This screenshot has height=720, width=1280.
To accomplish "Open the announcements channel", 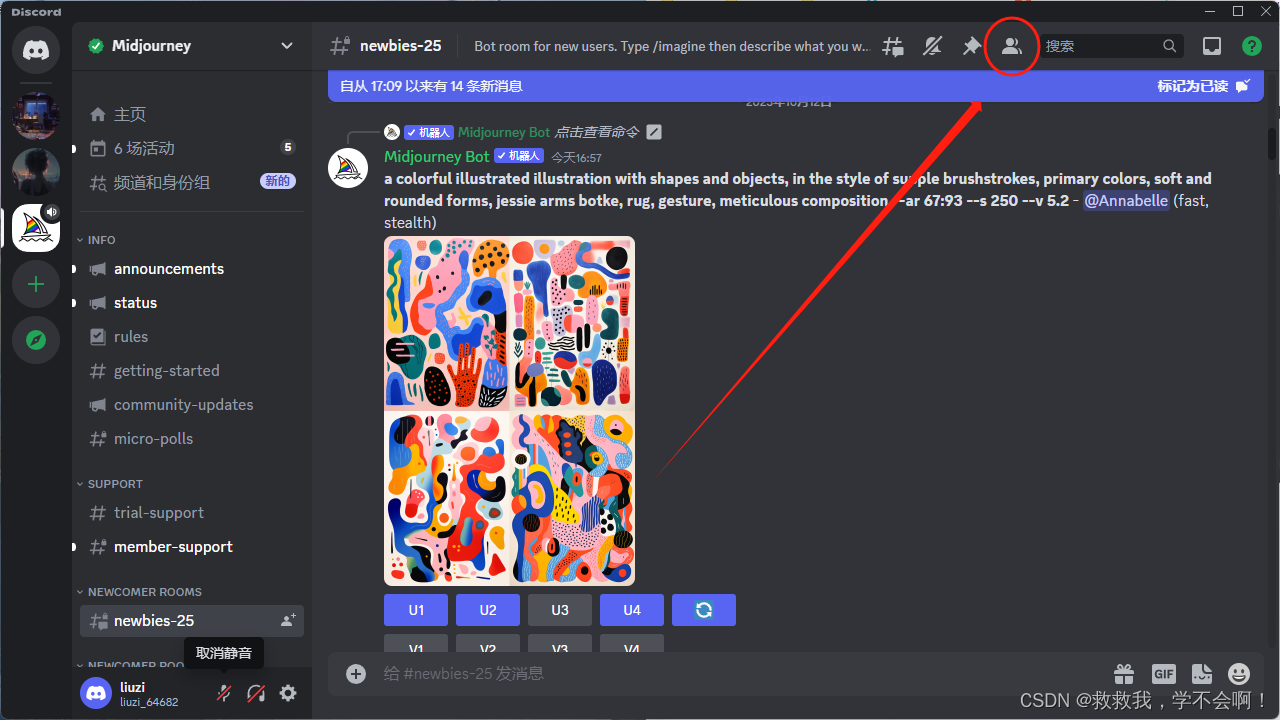I will (x=191, y=269).
